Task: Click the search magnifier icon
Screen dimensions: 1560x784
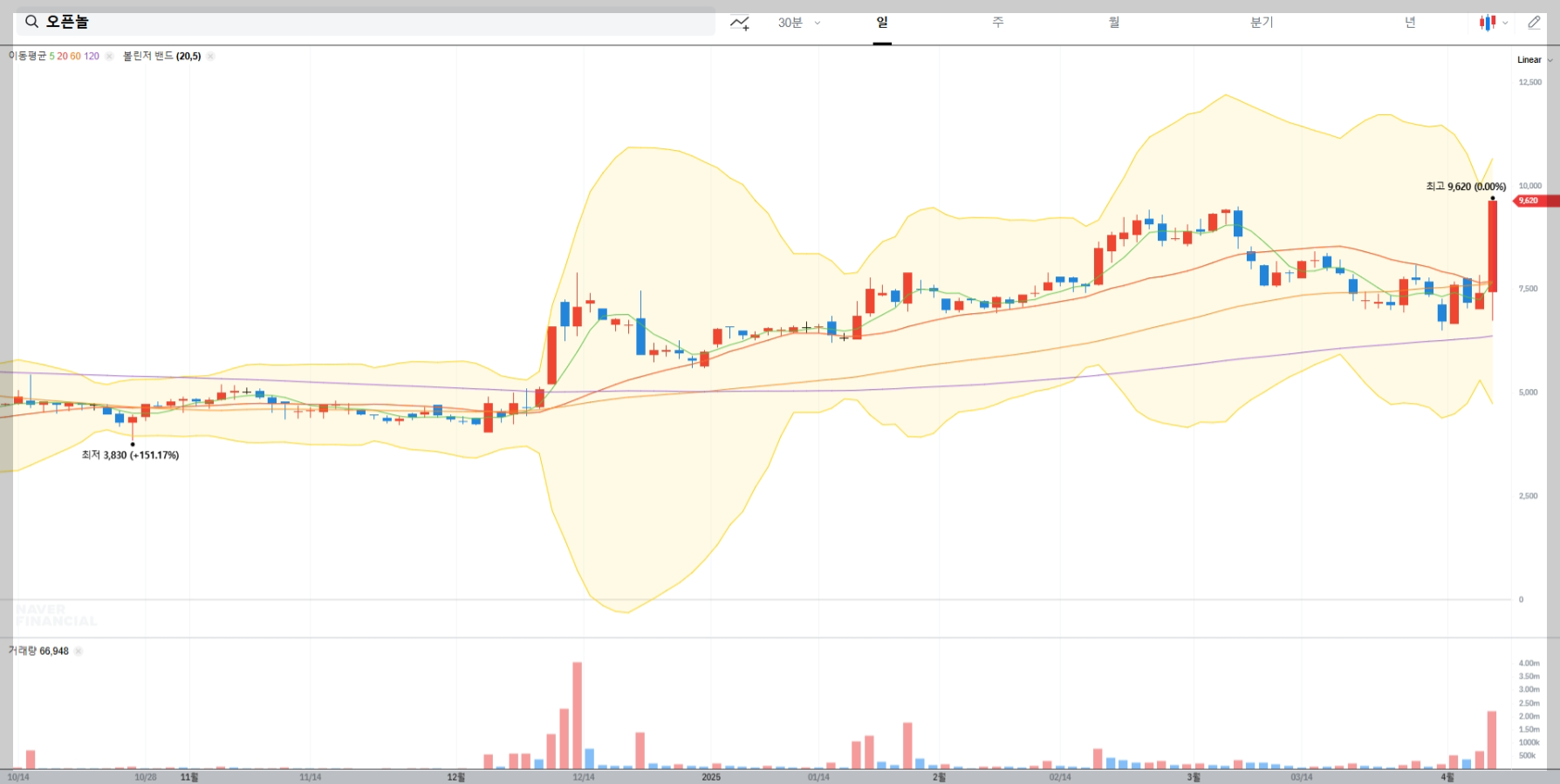Action: (31, 22)
